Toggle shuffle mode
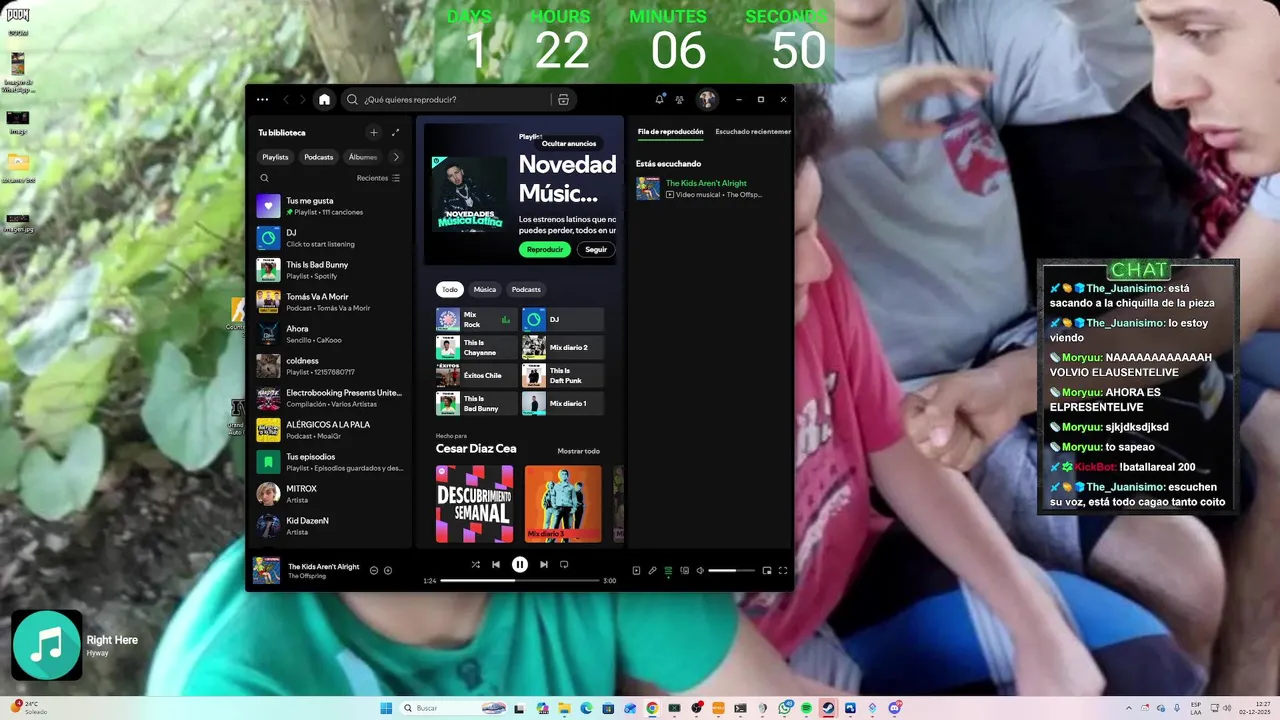The image size is (1280, 720). click(x=475, y=564)
